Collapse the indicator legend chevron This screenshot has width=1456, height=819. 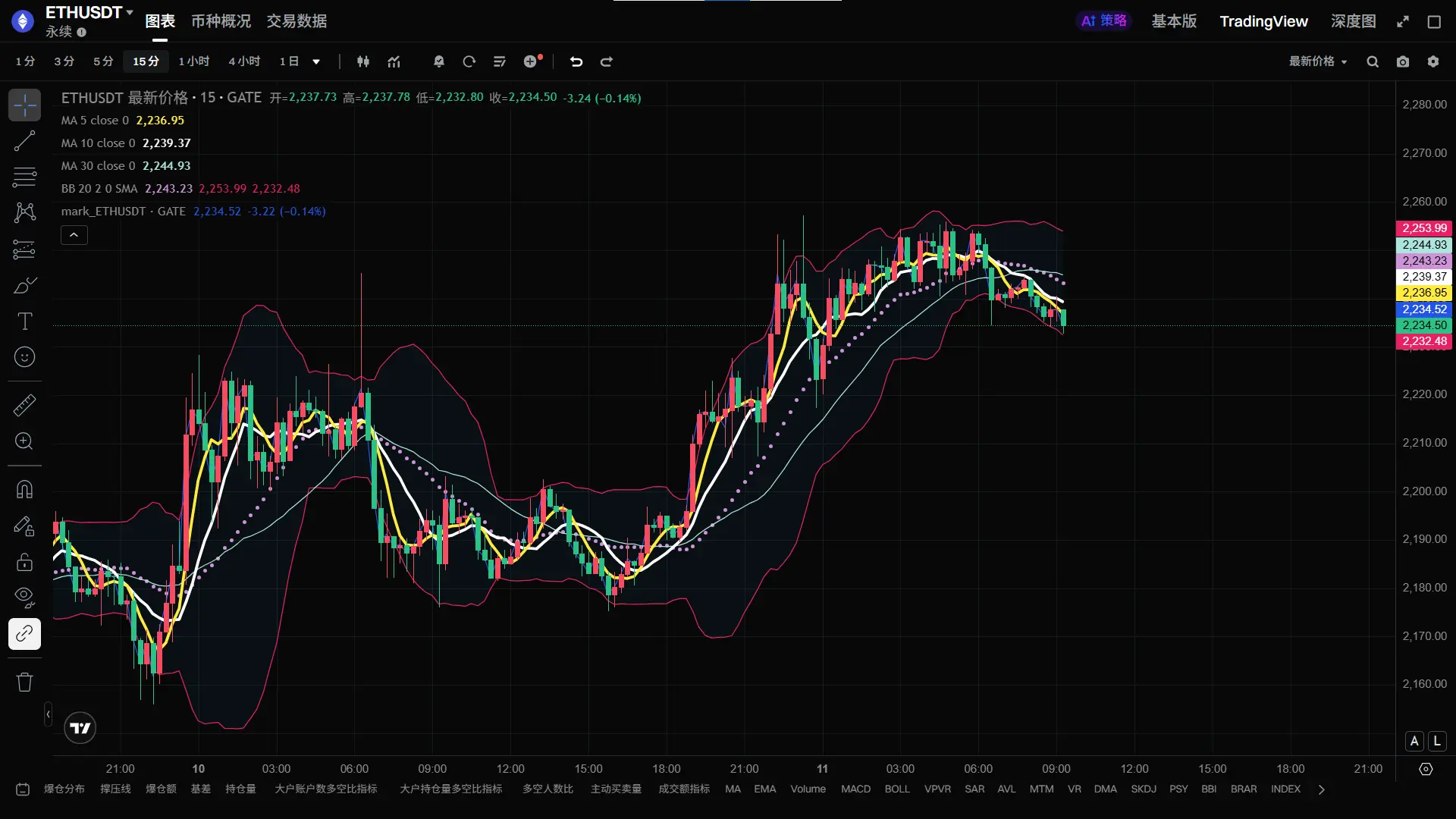click(x=74, y=235)
